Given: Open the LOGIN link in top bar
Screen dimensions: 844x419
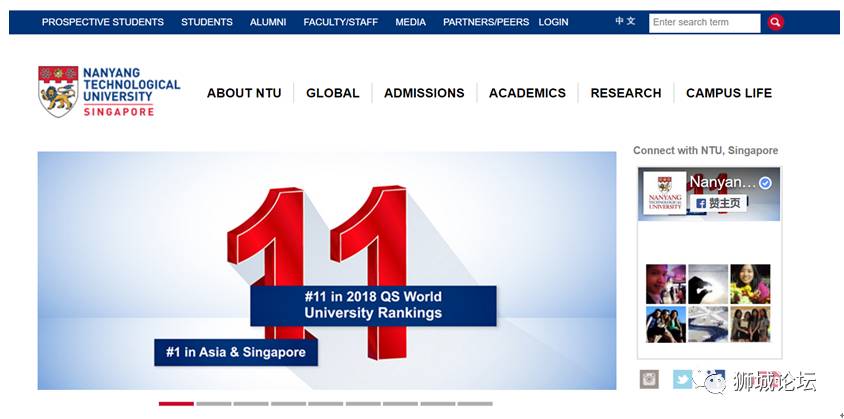Looking at the screenshot, I should [553, 22].
